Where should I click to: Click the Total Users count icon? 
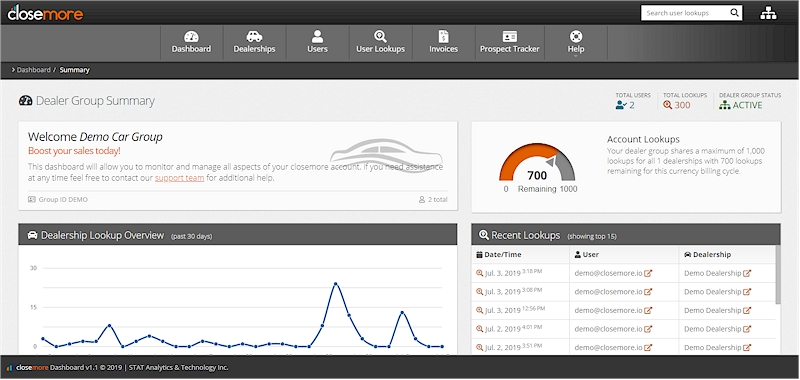pyautogui.click(x=621, y=105)
